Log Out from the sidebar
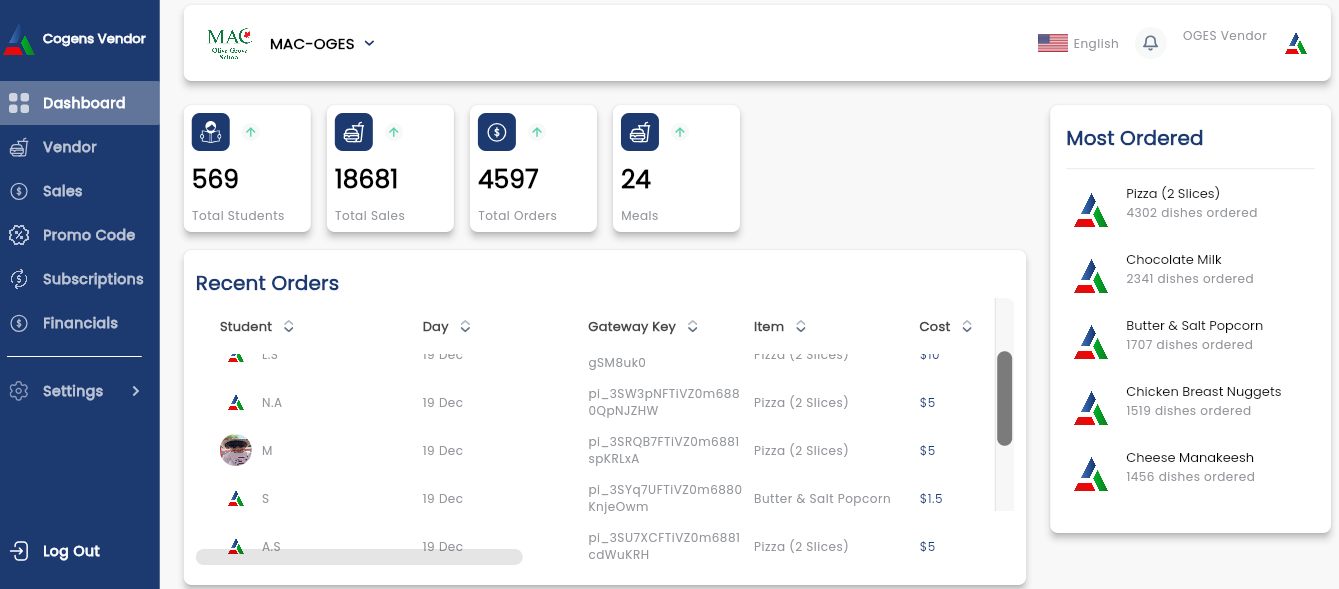This screenshot has height=589, width=1339. click(x=70, y=551)
